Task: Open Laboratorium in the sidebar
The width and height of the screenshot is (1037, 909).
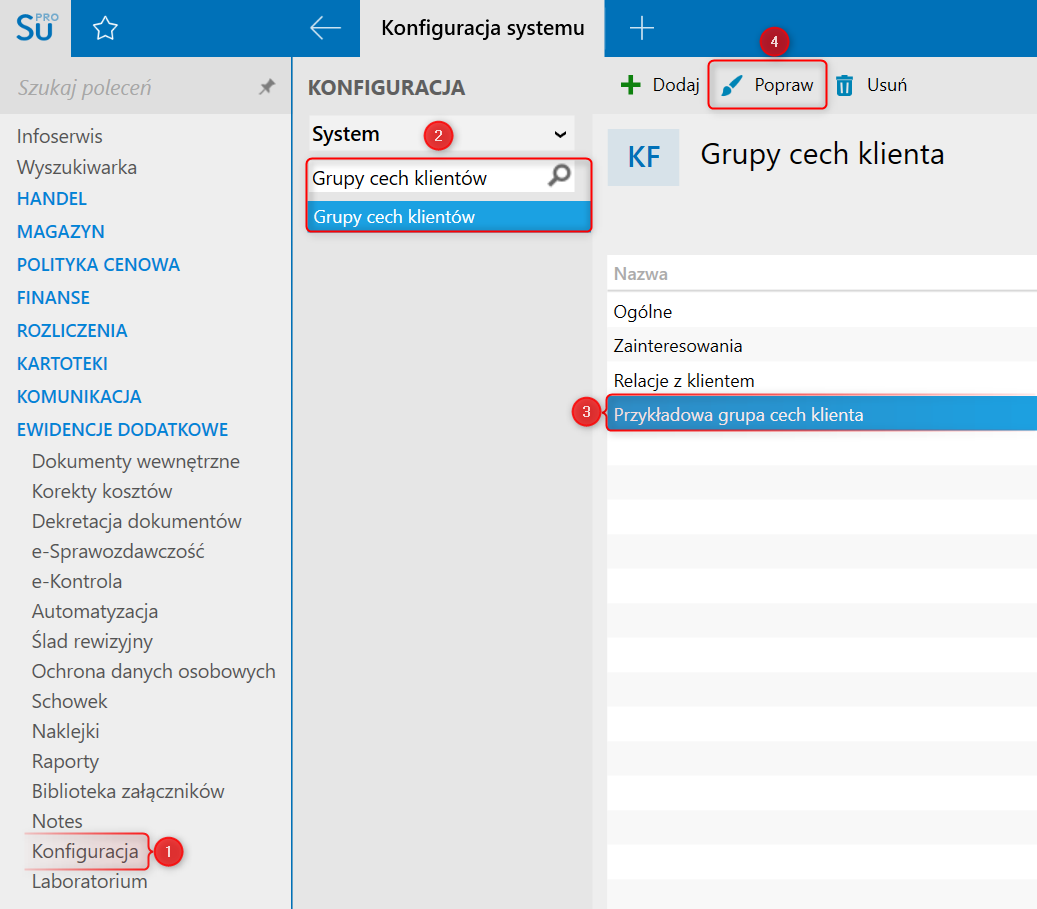Action: coord(89,881)
